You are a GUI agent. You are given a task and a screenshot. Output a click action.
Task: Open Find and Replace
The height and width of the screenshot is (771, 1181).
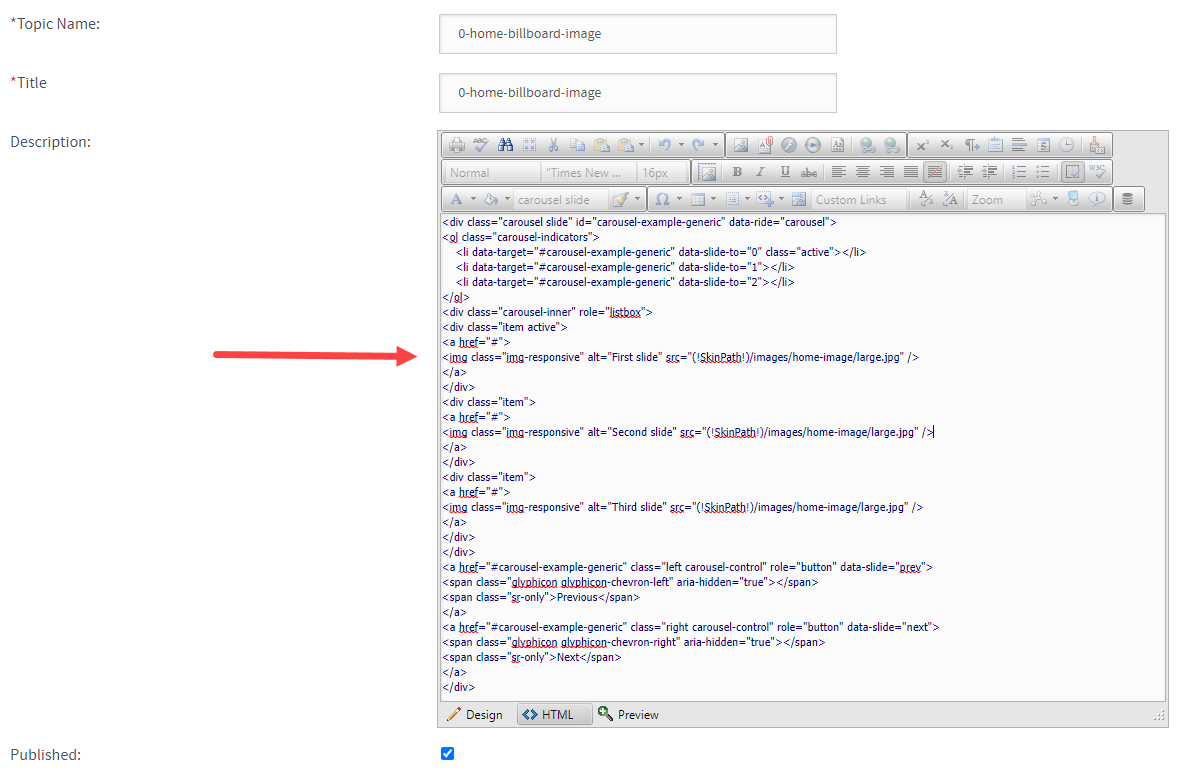[506, 144]
